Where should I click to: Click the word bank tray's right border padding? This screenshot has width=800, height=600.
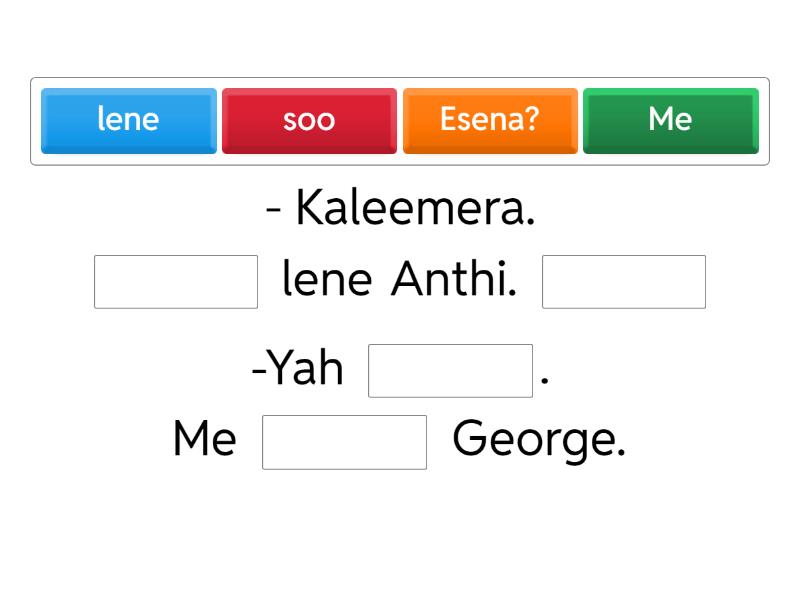coord(764,121)
